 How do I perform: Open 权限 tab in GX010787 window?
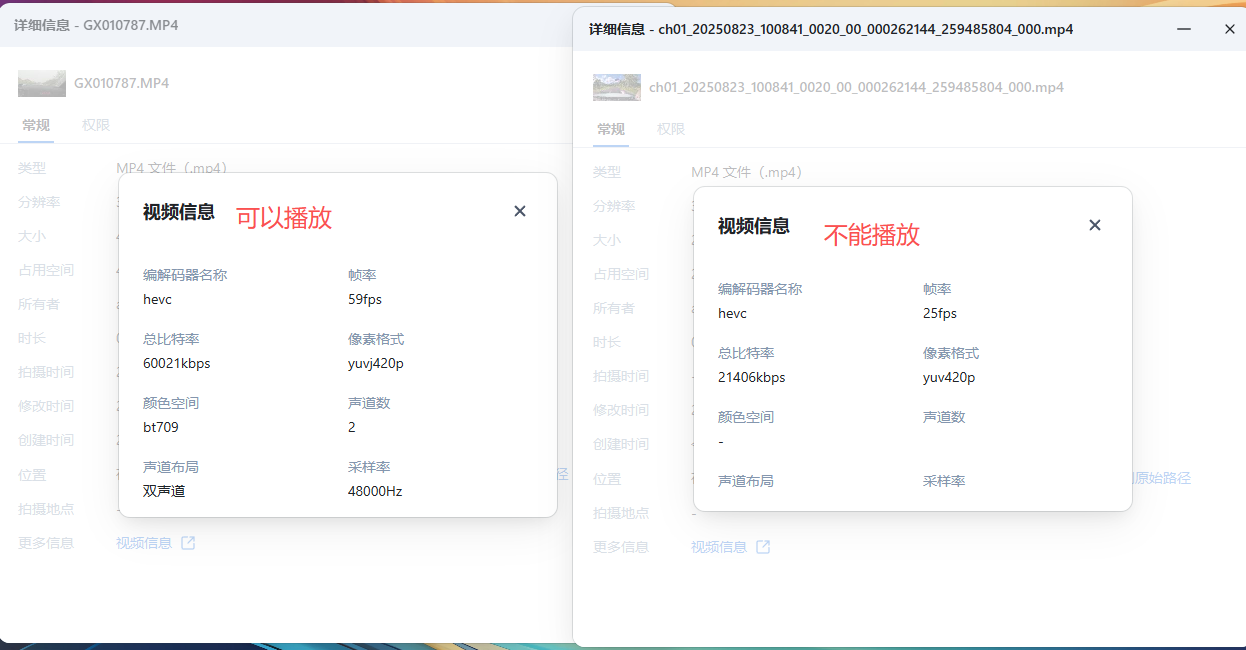click(96, 125)
